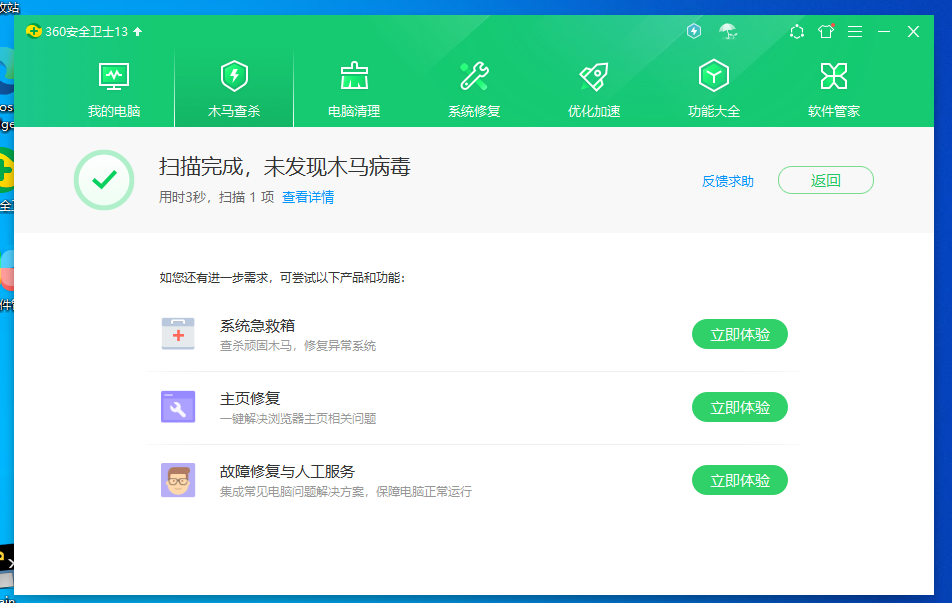Viewport: 952px width, 603px height.
Task: Select the 木马查杀 shield icon
Action: 234,76
